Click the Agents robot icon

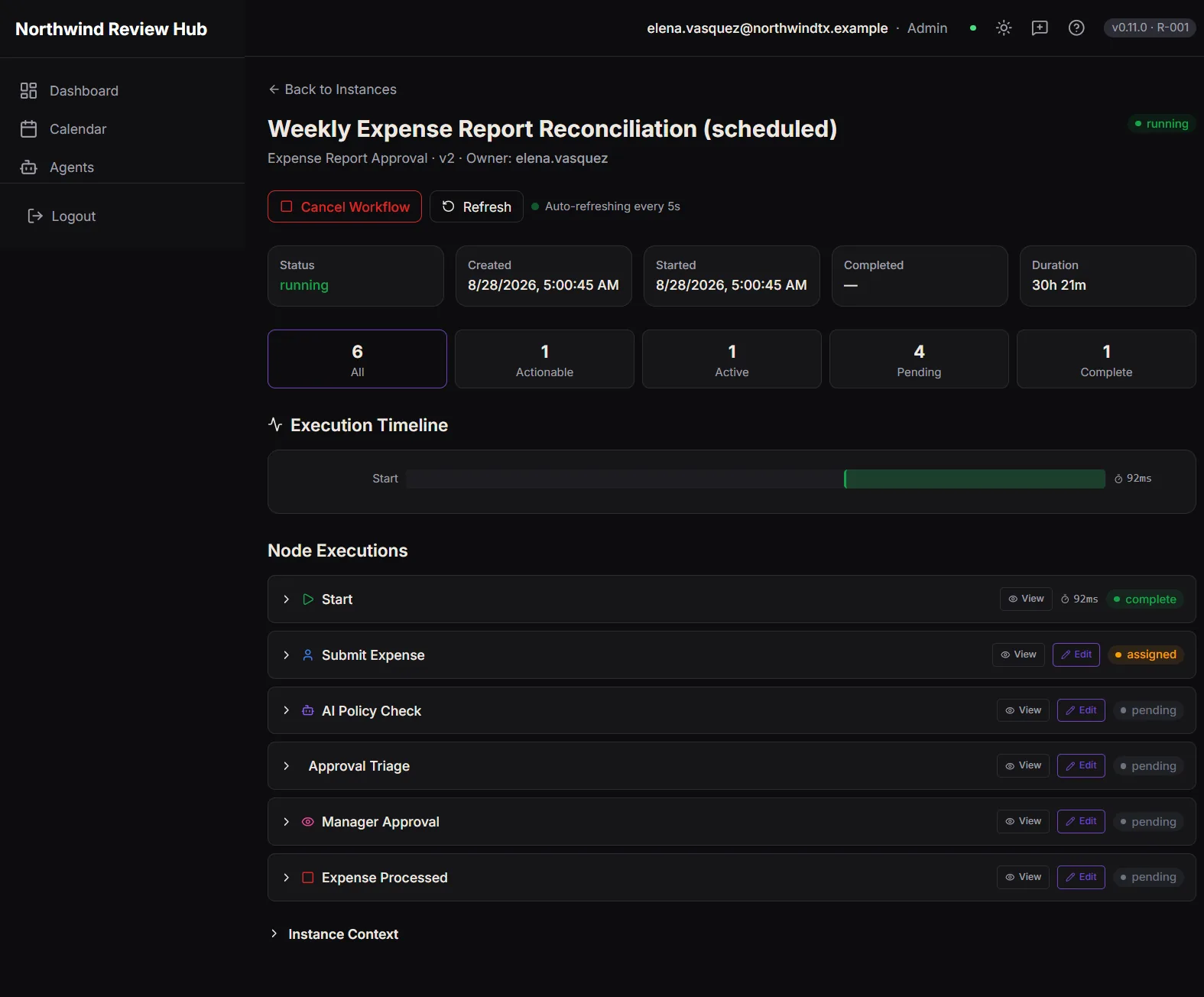click(x=28, y=167)
